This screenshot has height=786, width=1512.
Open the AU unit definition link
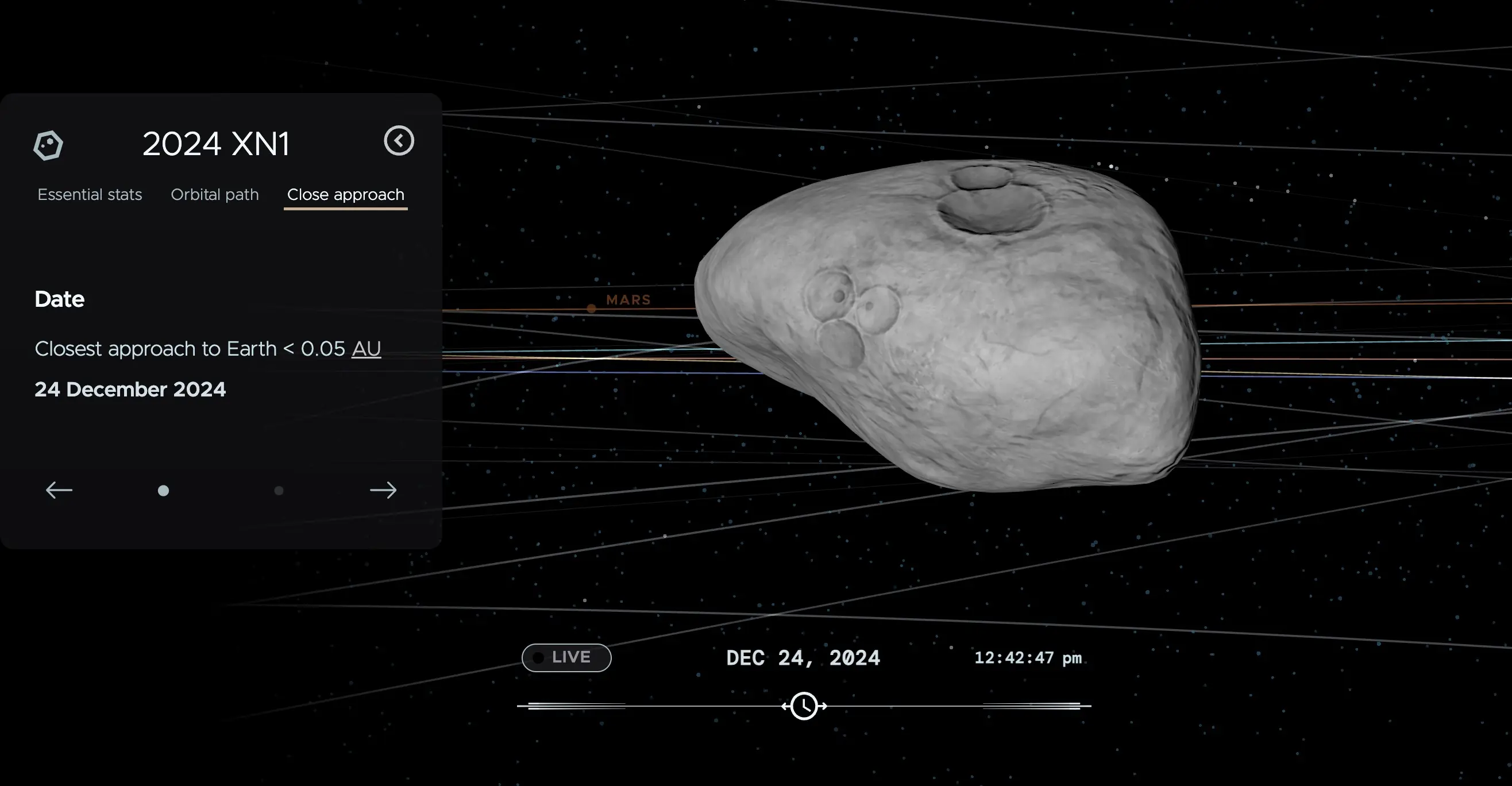click(367, 349)
